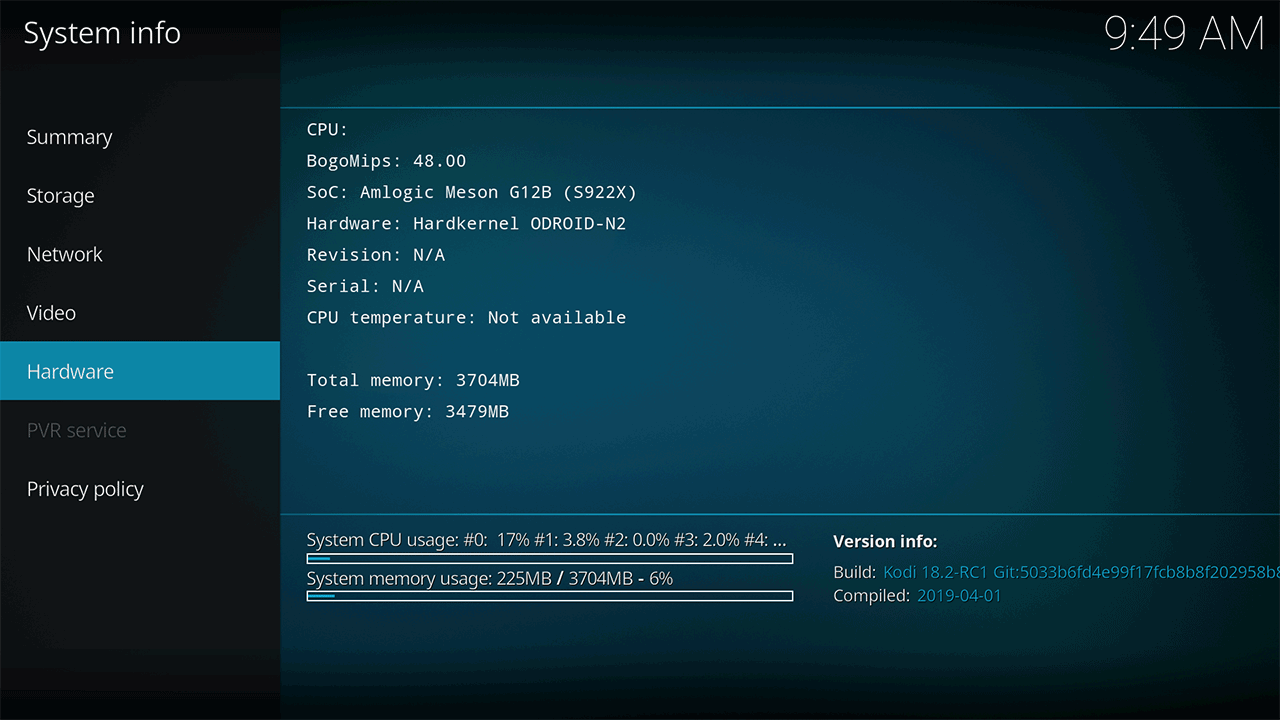Click the BogoMips 48.00 line
Screen dimensions: 1280x720
coord(386,160)
